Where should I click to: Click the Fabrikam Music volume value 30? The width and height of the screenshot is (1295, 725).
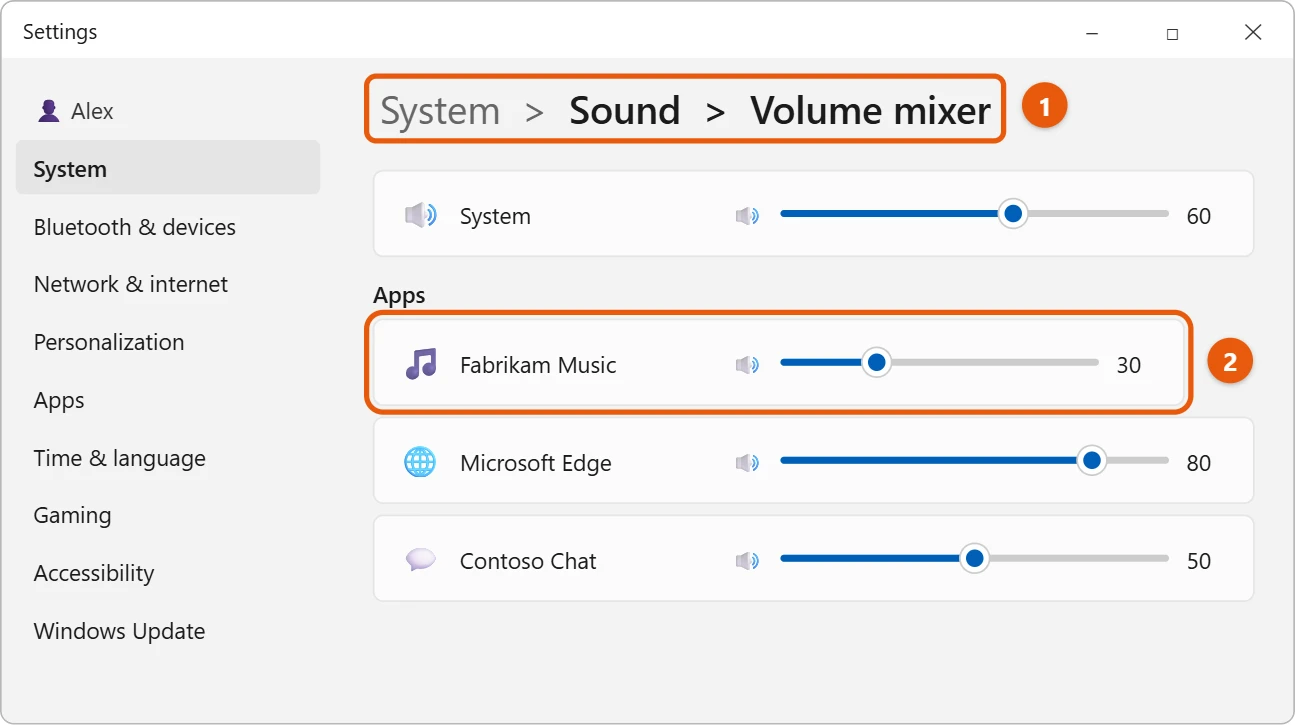click(1128, 365)
